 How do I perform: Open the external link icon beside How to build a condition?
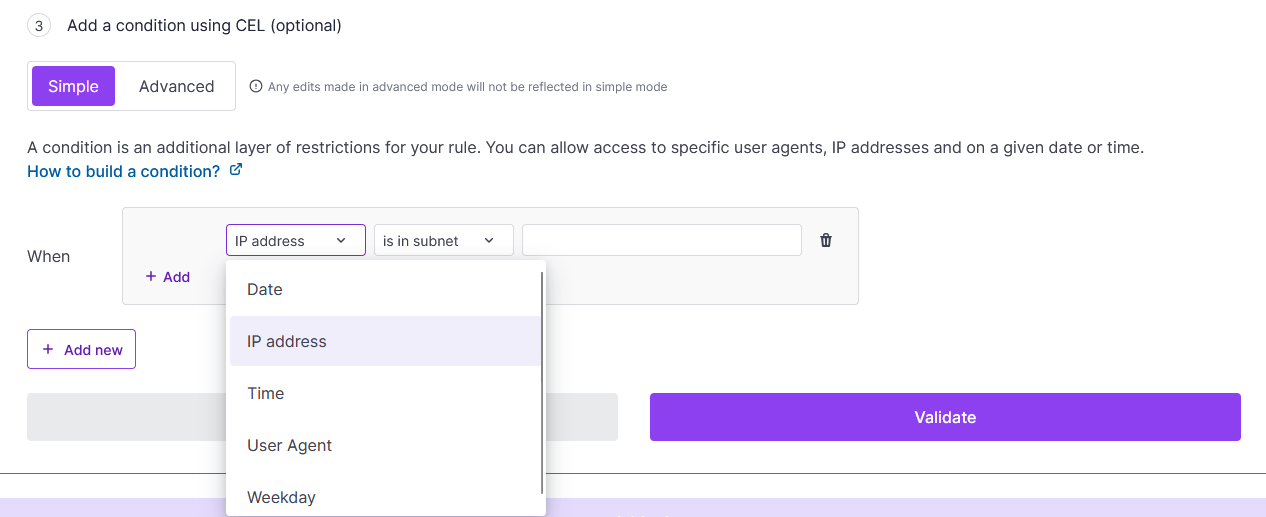pyautogui.click(x=236, y=170)
